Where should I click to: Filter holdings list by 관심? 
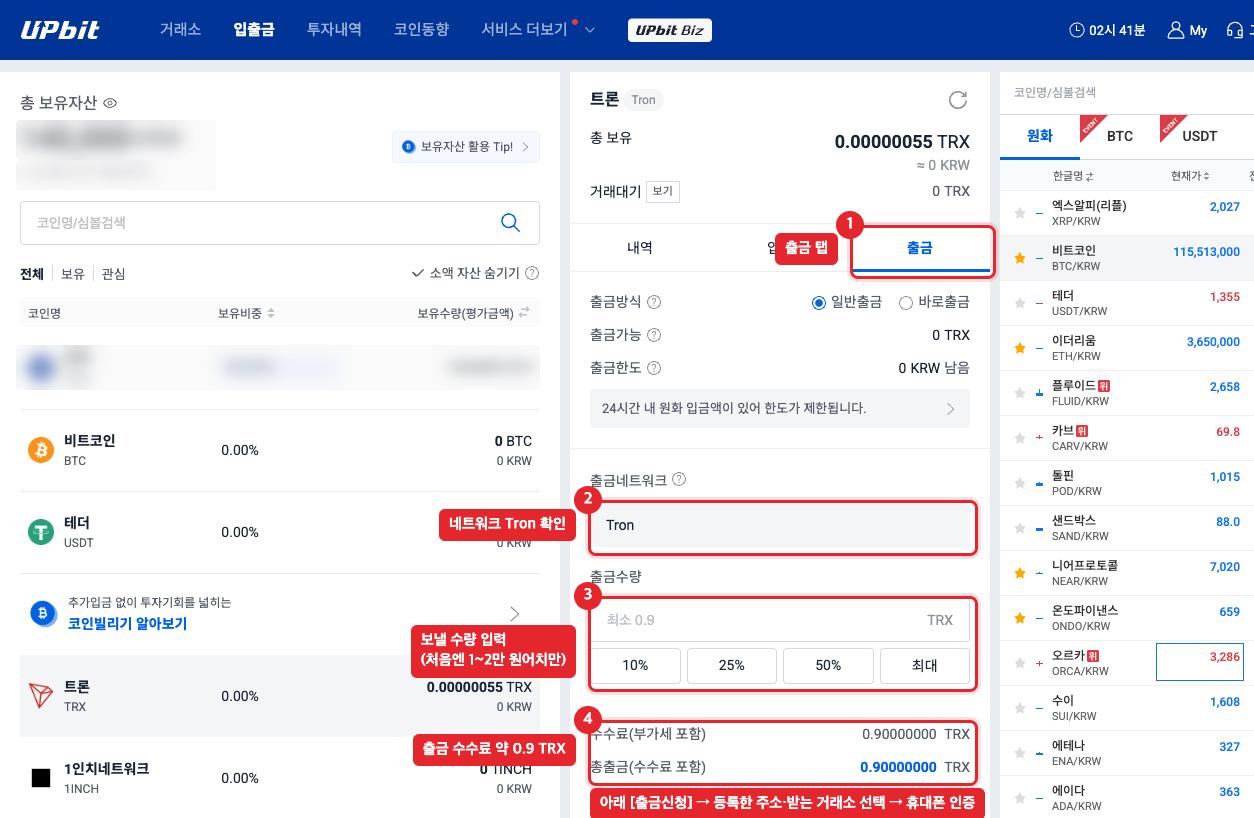pos(114,273)
